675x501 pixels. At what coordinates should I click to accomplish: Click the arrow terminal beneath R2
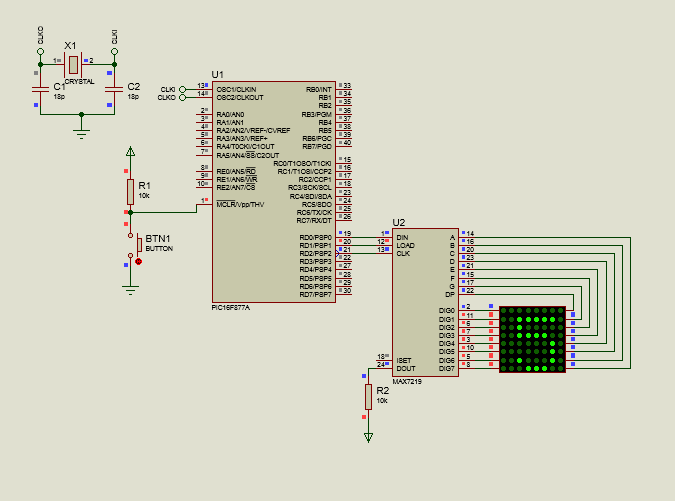368,438
